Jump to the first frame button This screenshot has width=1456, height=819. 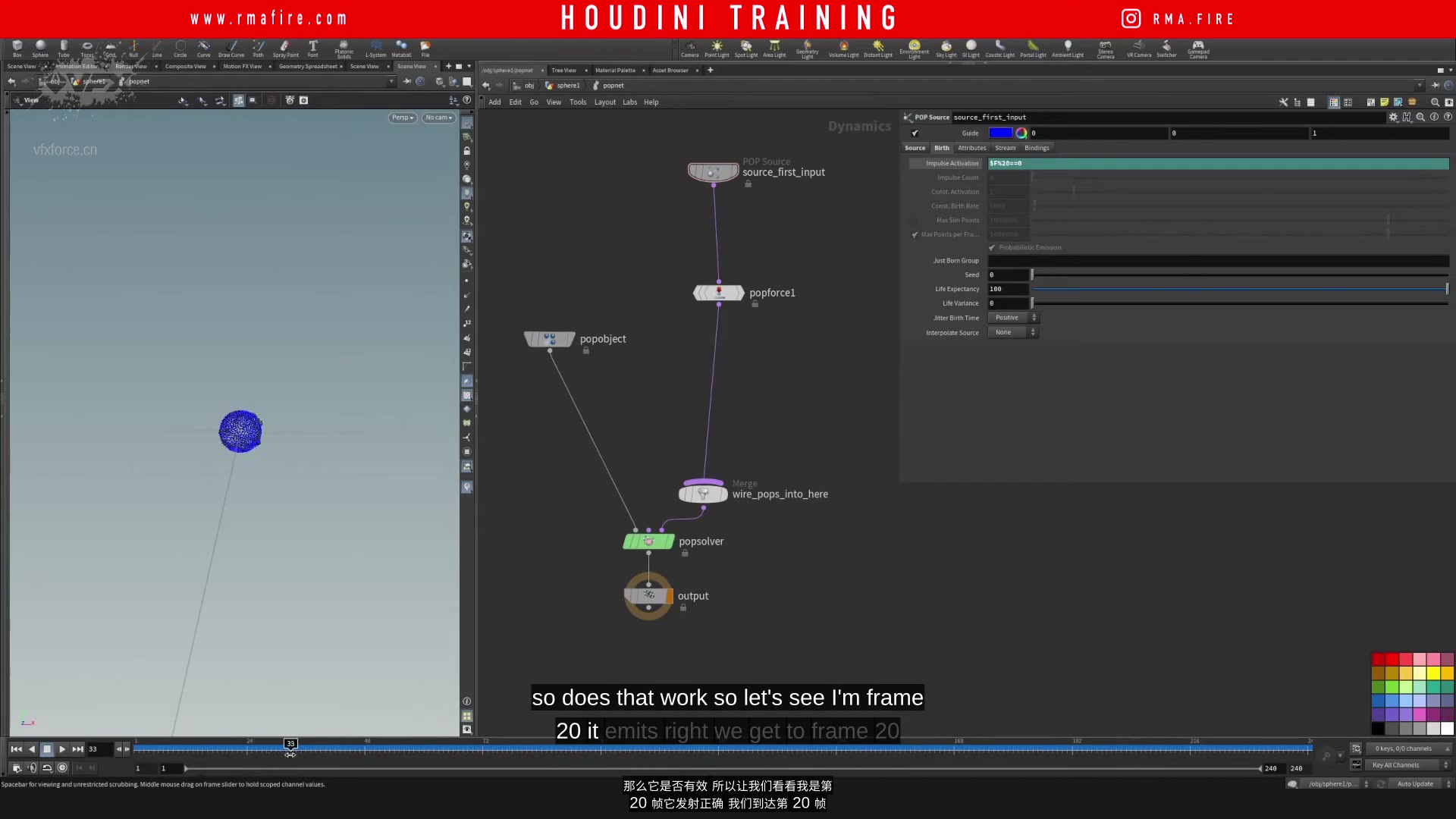(x=16, y=749)
